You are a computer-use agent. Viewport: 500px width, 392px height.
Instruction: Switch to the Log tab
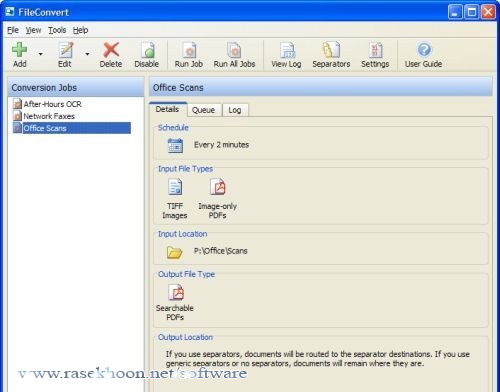point(235,110)
